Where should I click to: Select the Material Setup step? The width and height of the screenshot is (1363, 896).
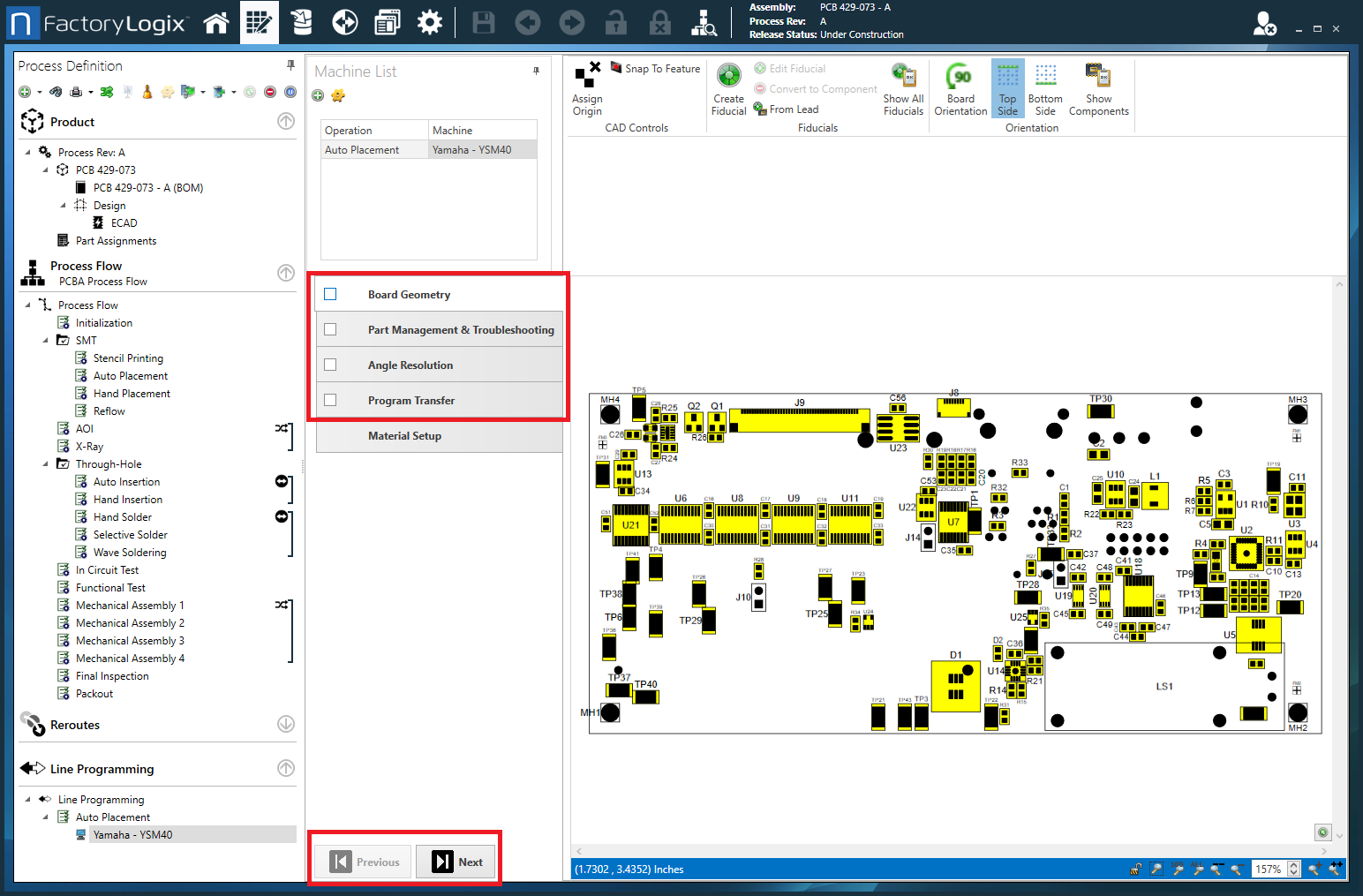coord(404,436)
